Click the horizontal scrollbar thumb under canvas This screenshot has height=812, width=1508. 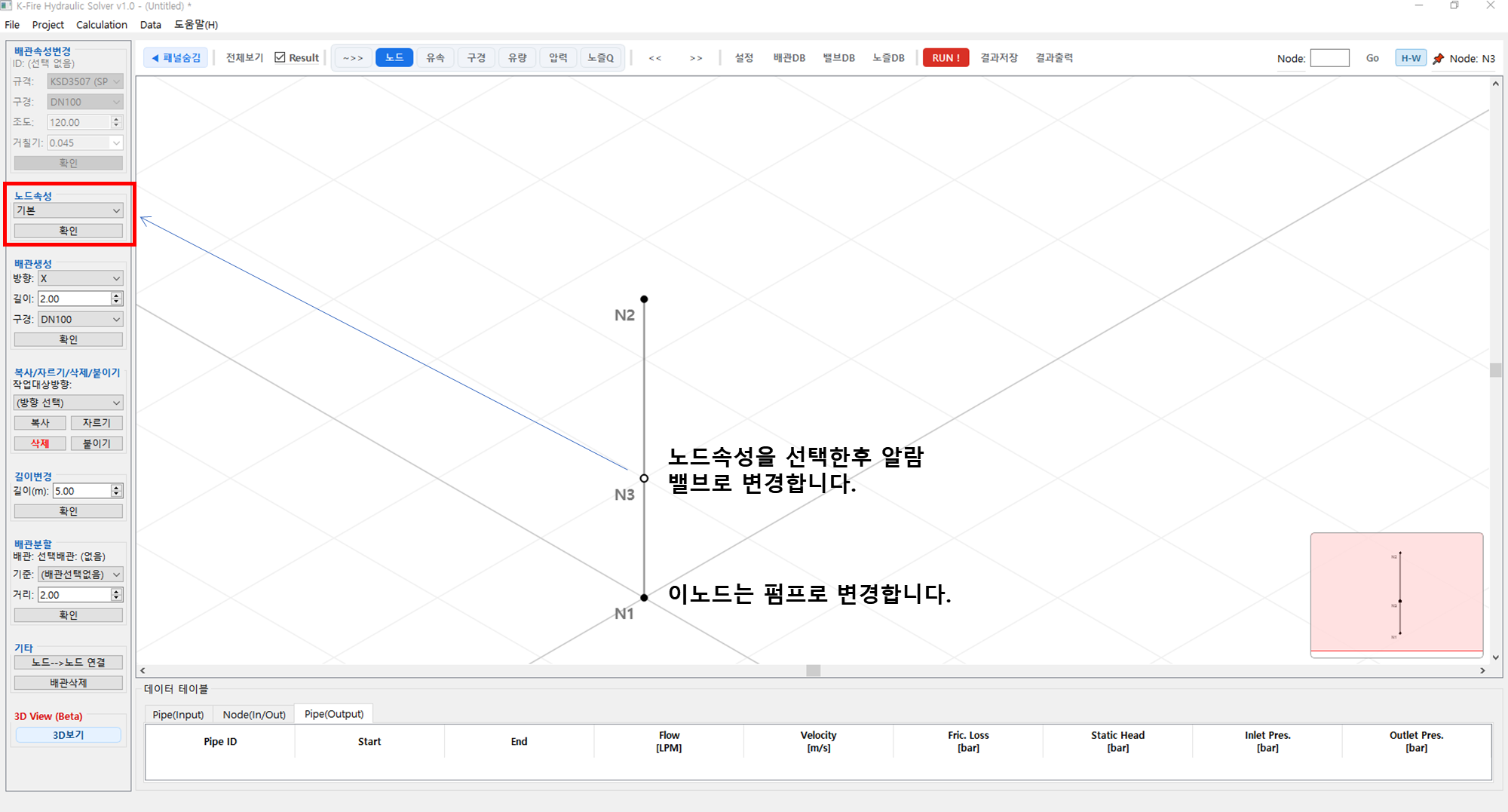[x=813, y=670]
